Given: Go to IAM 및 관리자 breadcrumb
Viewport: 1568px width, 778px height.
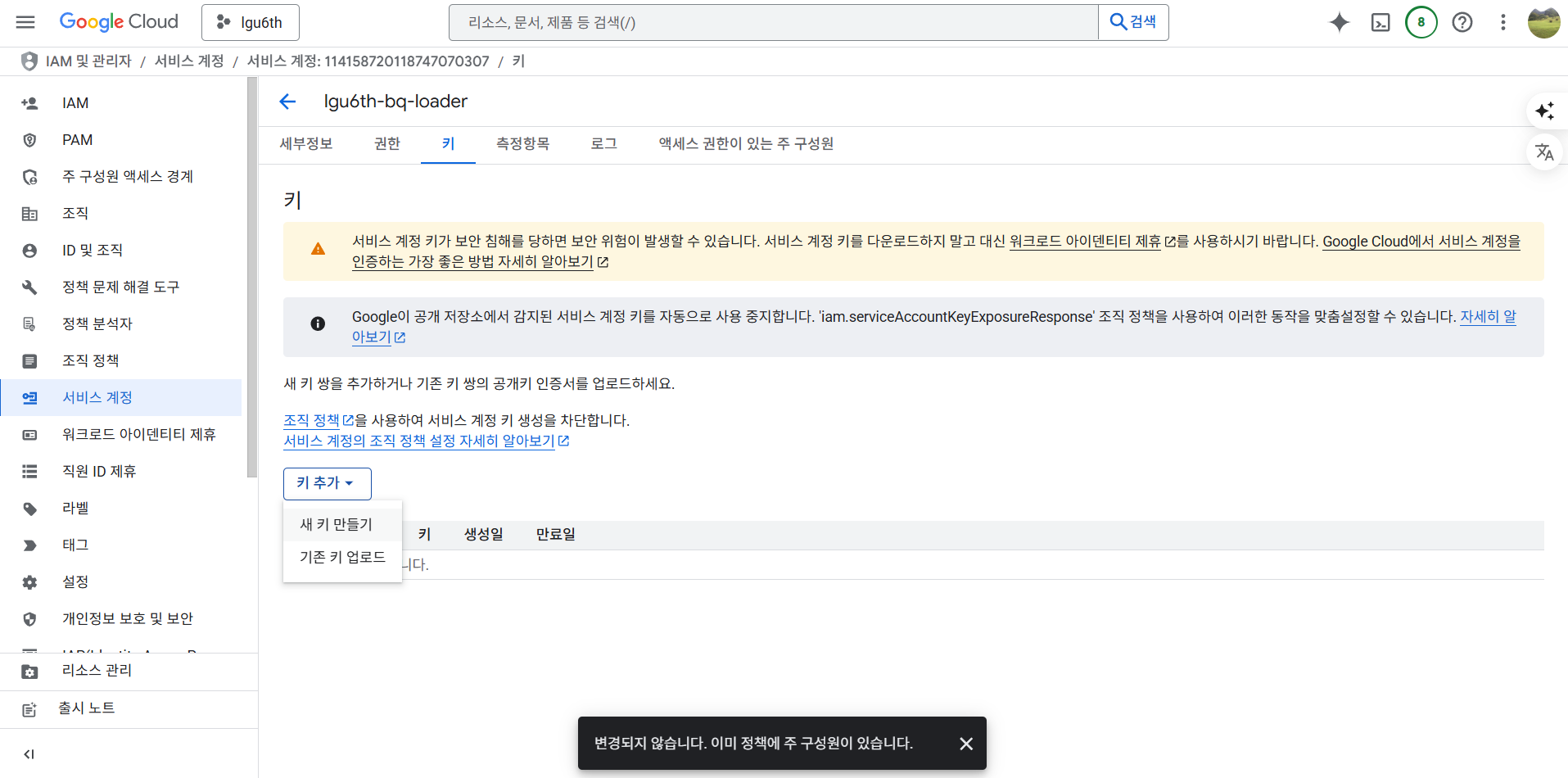Looking at the screenshot, I should coord(88,61).
